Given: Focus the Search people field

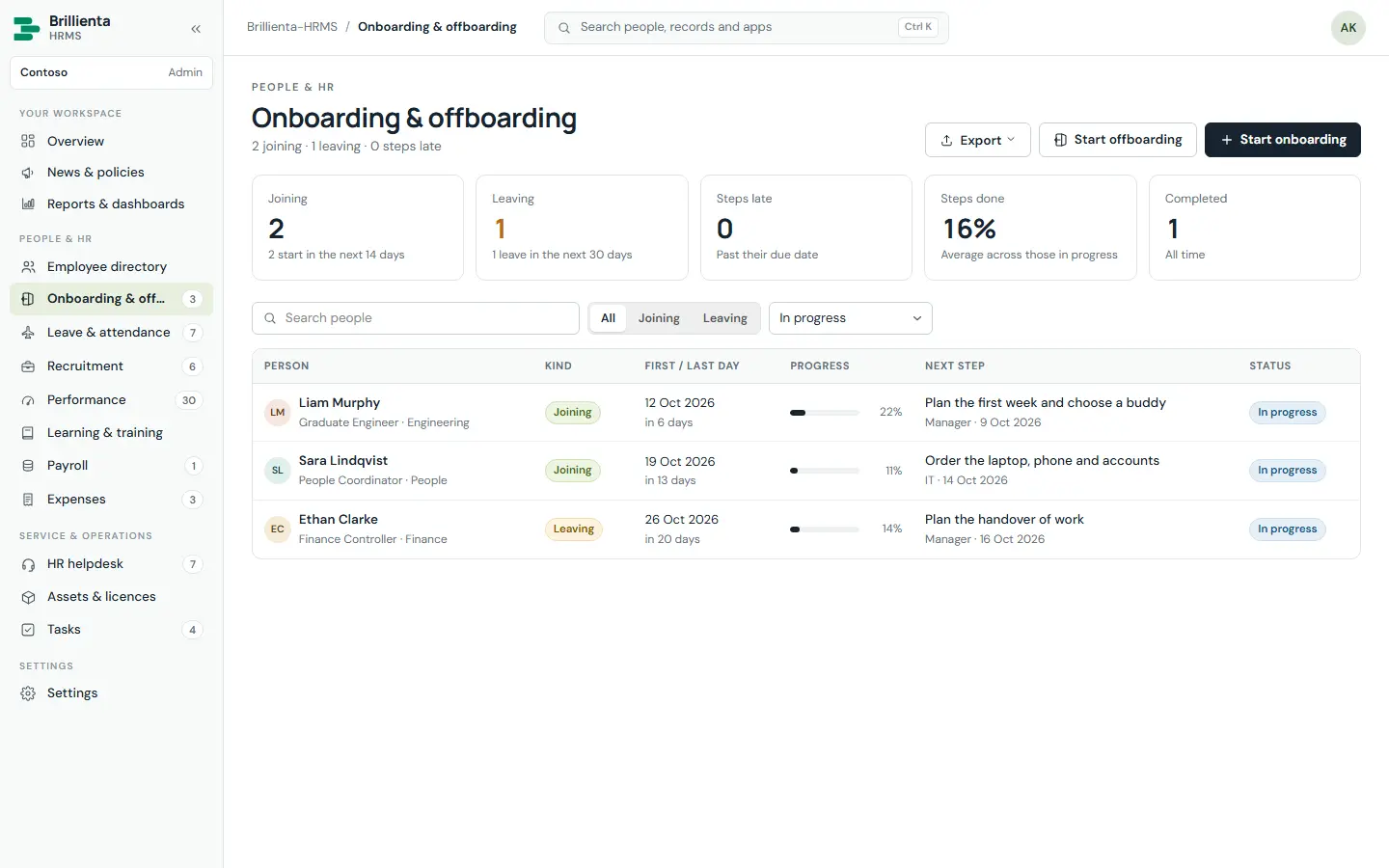Looking at the screenshot, I should click(x=415, y=318).
